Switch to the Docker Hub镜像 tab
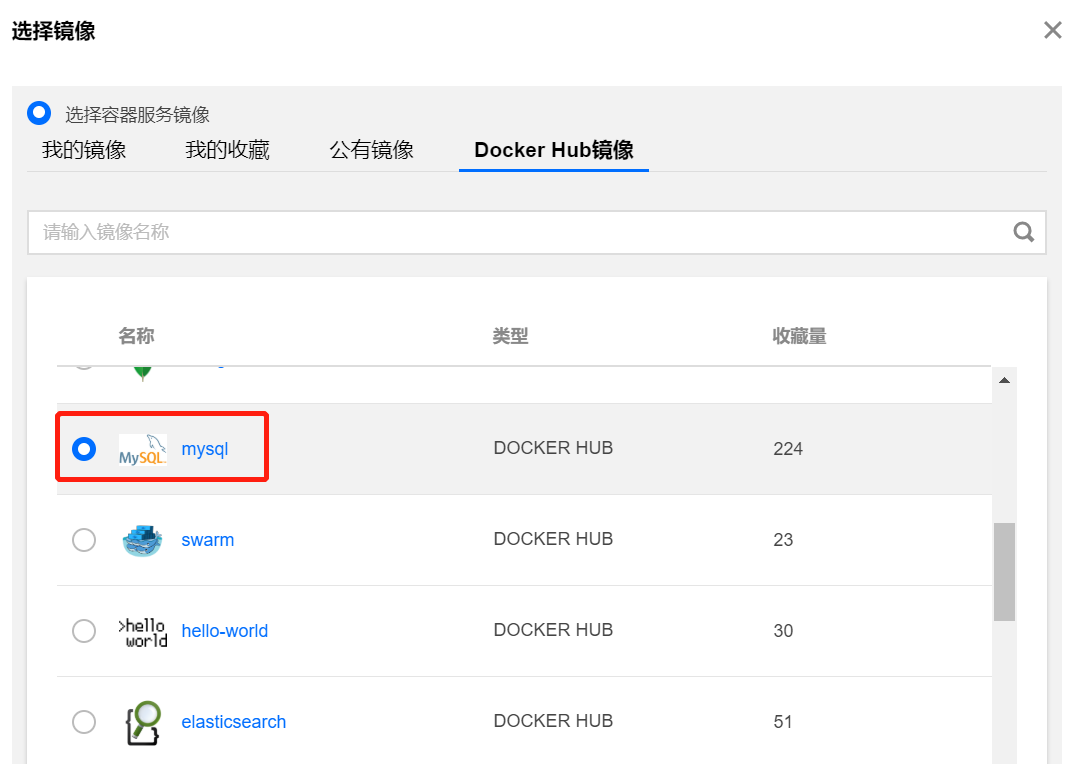 pyautogui.click(x=554, y=150)
